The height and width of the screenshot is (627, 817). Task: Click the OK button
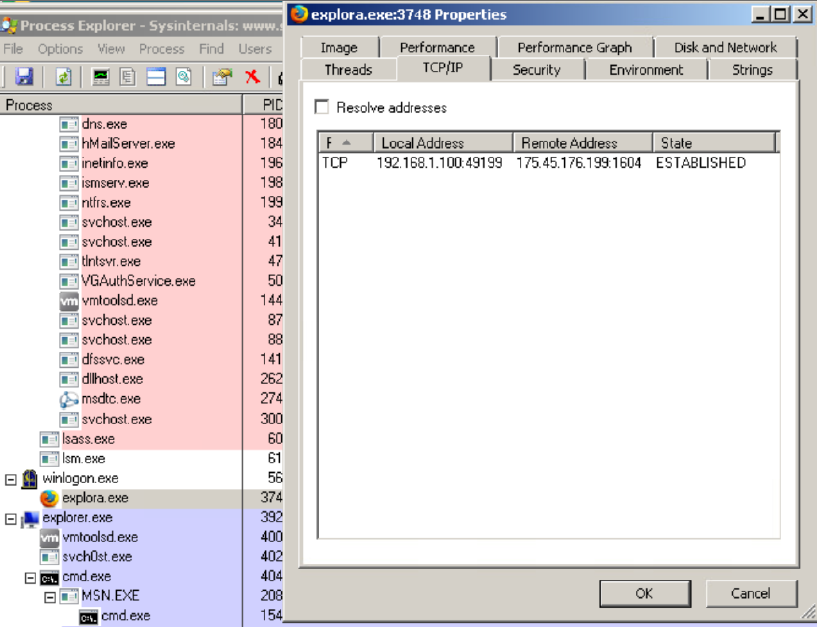point(645,593)
